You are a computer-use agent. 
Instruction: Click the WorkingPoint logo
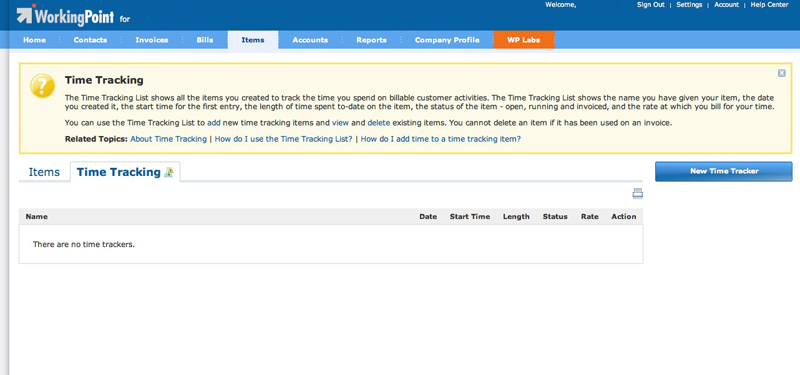[65, 15]
